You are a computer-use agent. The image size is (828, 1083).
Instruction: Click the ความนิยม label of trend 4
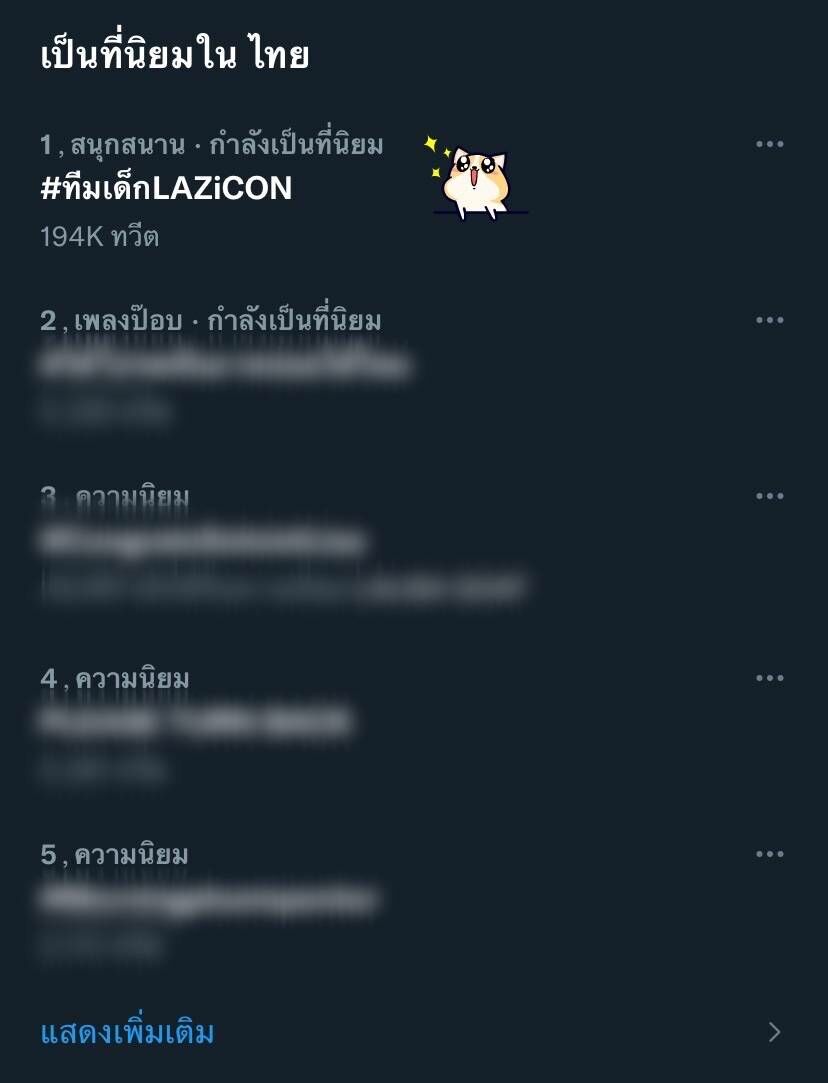point(132,678)
